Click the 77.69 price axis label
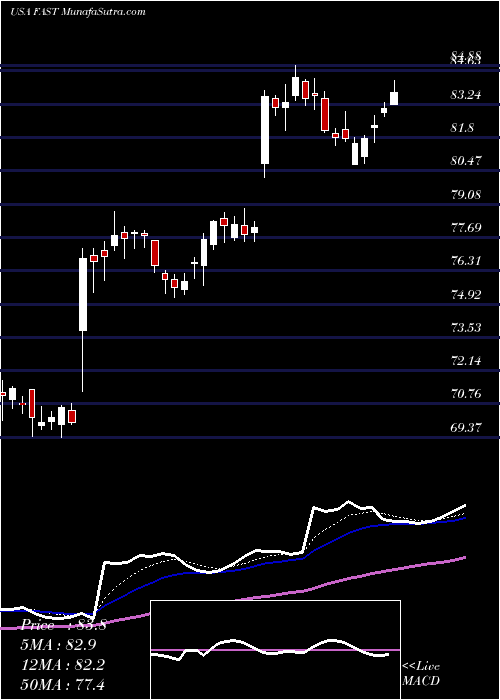This screenshot has width=500, height=700. 466,228
